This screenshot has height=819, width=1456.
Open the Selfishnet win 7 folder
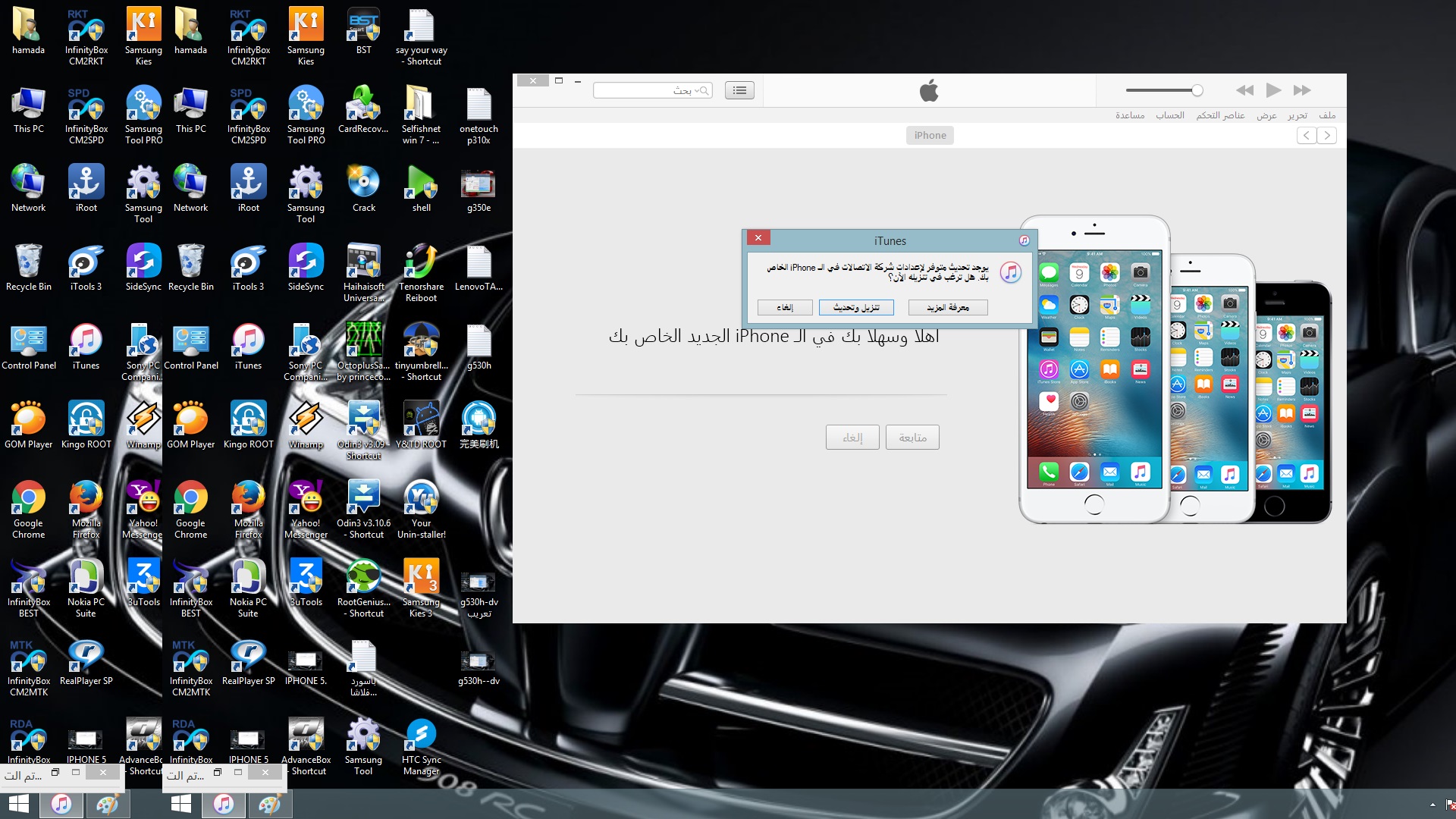[x=422, y=115]
